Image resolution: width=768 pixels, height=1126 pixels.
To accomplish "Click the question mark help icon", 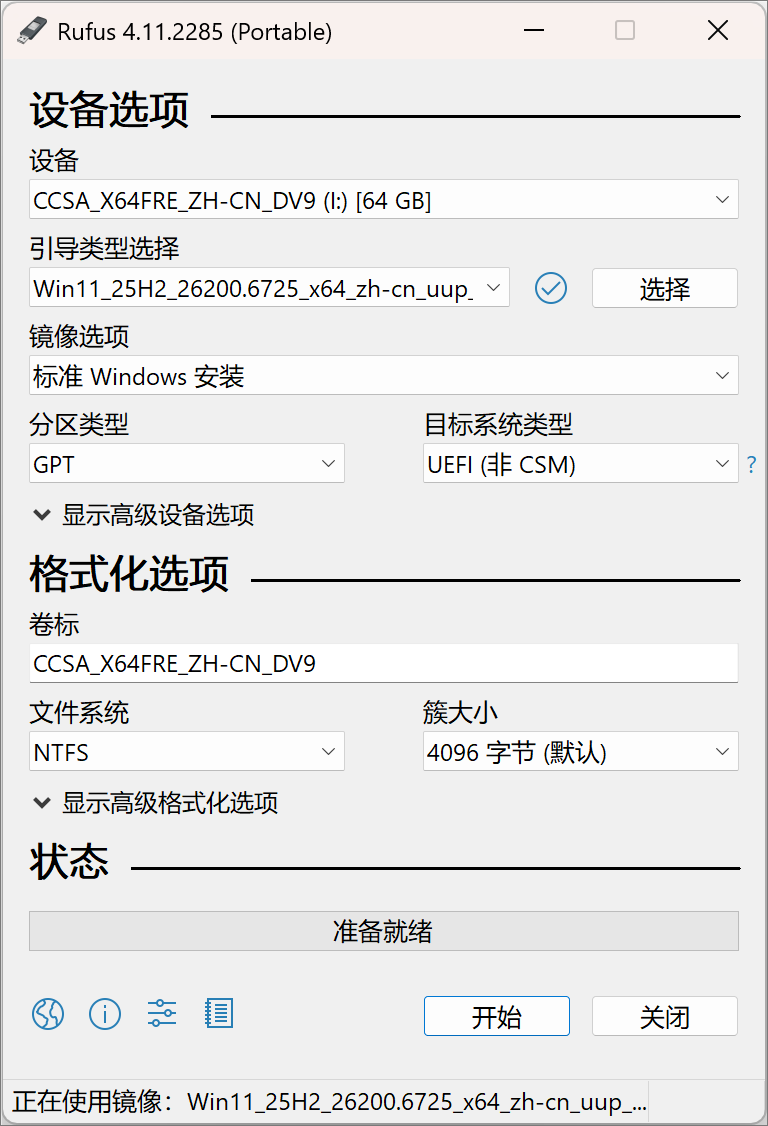I will (752, 465).
